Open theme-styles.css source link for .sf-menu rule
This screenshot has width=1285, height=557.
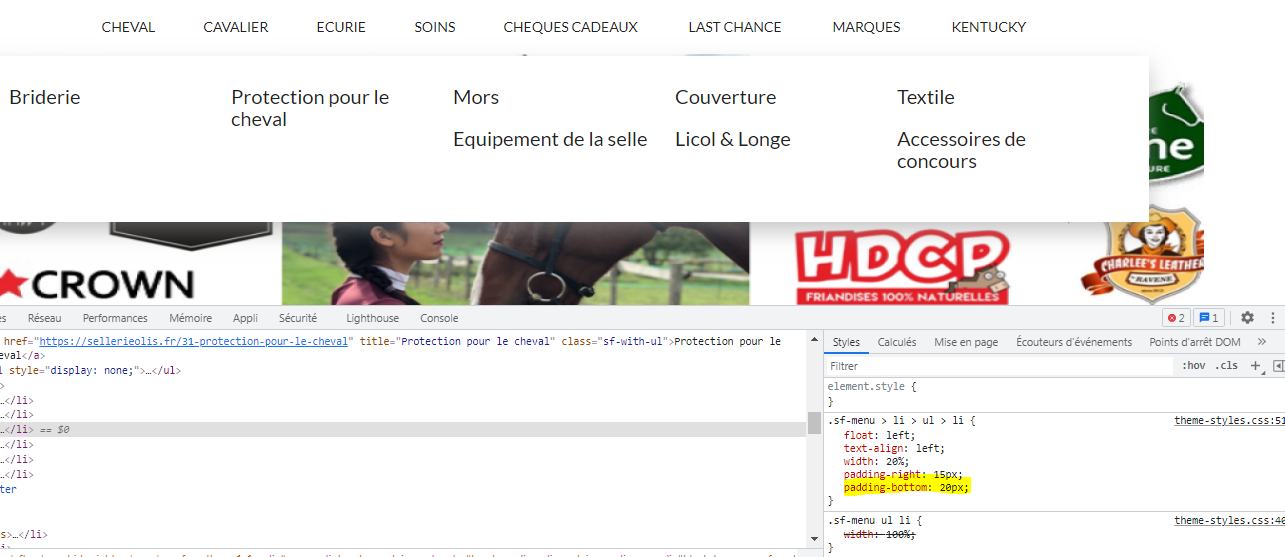[x=1229, y=421]
